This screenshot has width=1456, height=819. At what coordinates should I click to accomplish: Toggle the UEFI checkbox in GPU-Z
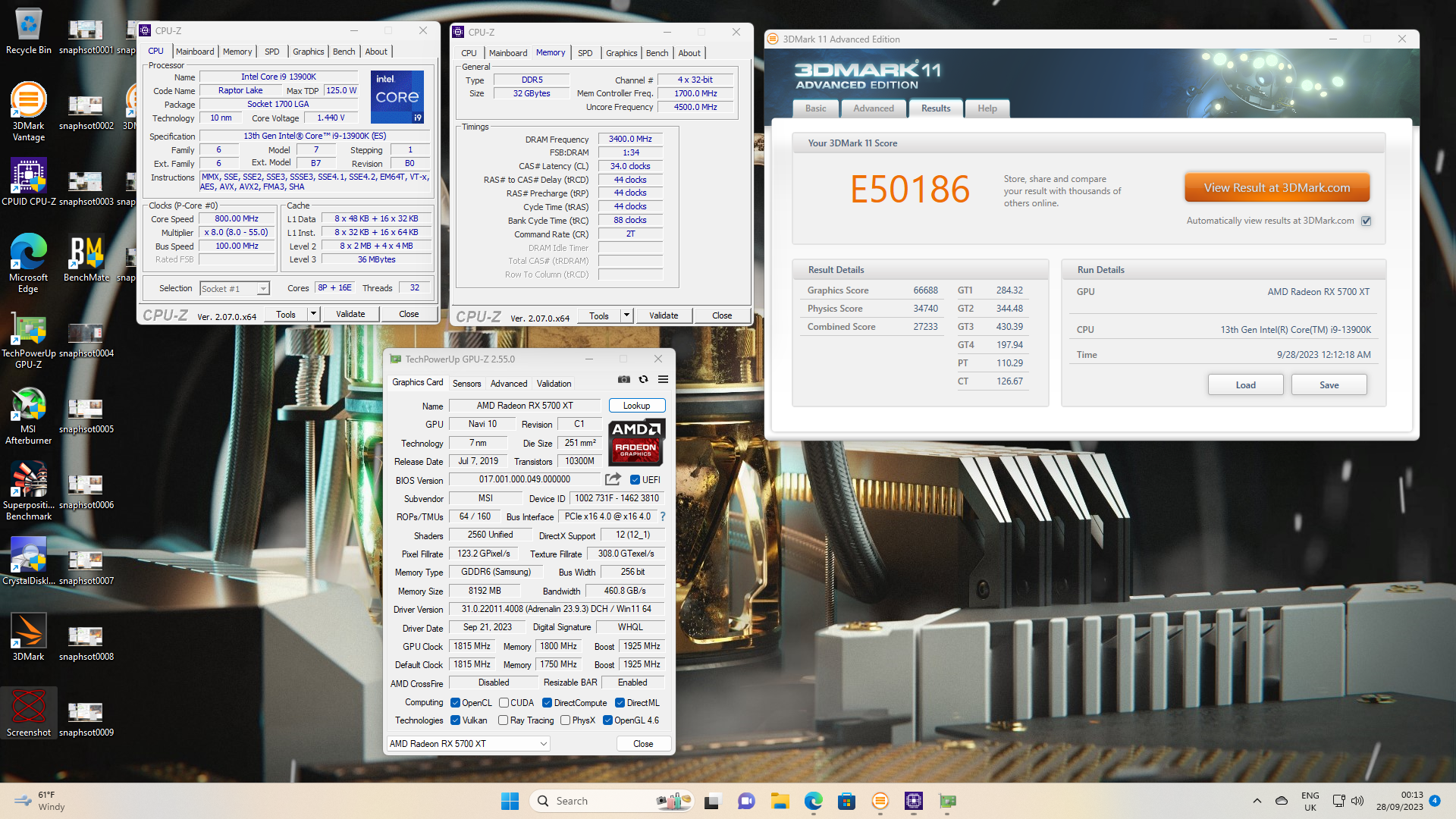(x=635, y=479)
